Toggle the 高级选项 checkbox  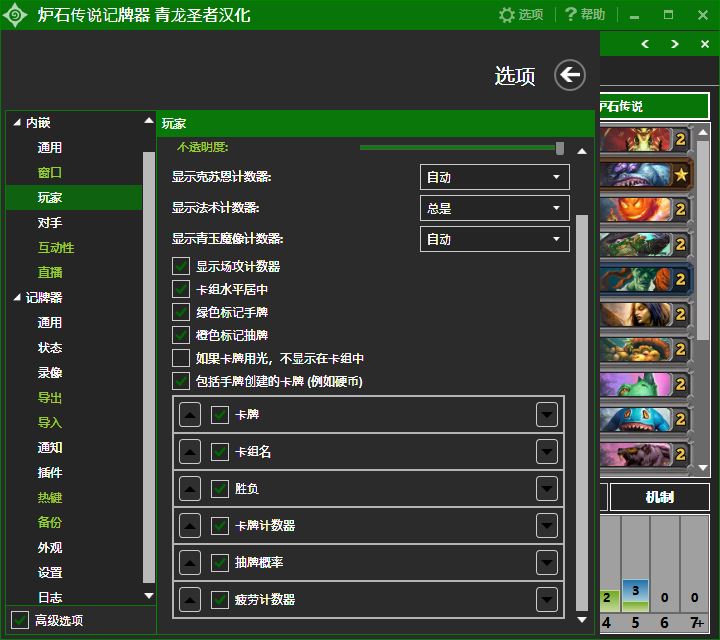point(20,620)
